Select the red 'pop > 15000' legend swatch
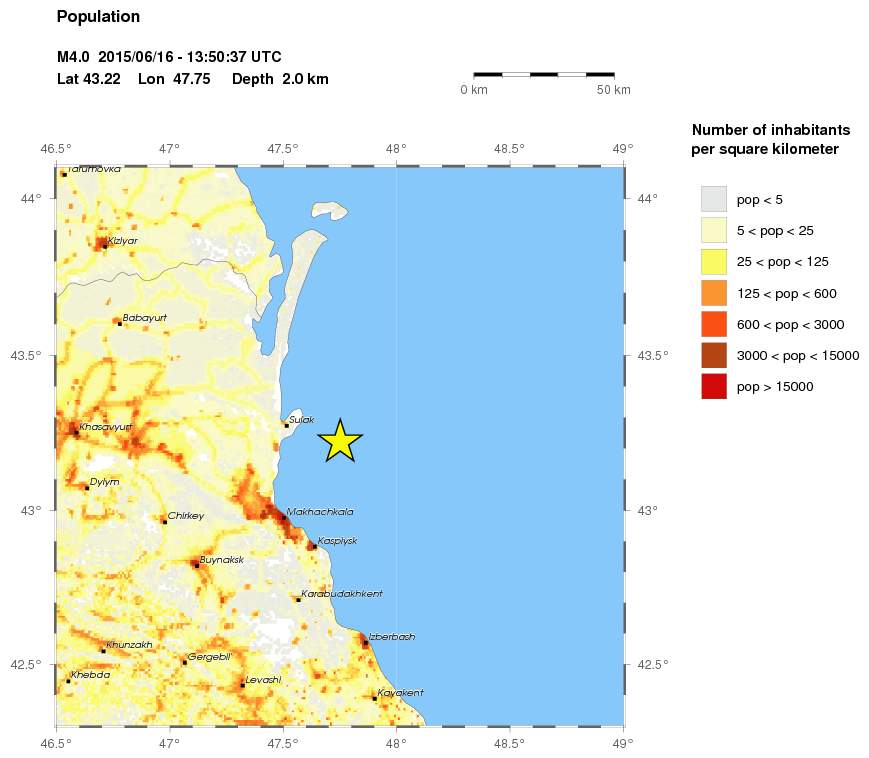 coord(713,386)
